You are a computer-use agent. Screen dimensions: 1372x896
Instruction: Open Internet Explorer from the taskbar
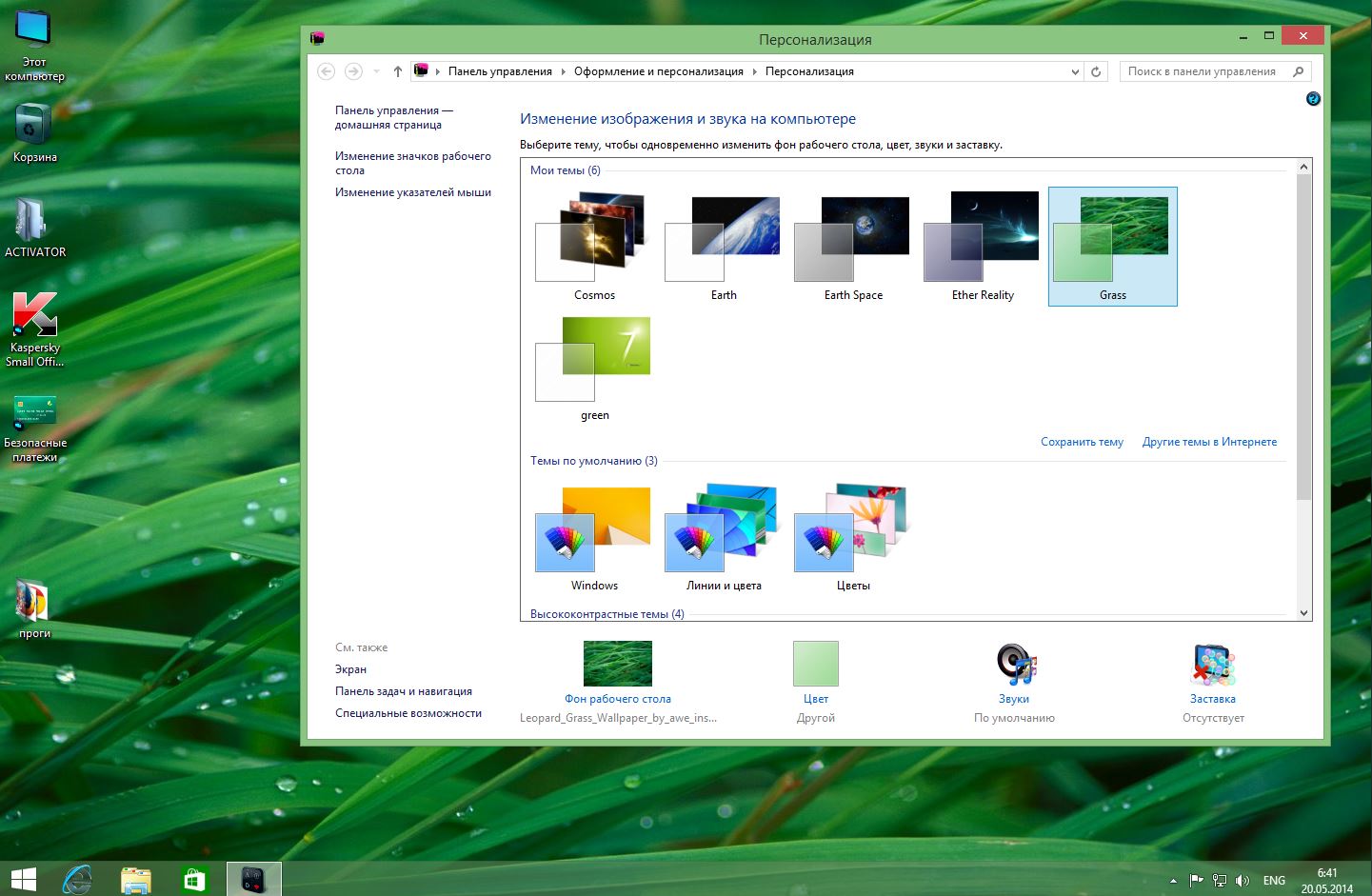click(x=77, y=879)
